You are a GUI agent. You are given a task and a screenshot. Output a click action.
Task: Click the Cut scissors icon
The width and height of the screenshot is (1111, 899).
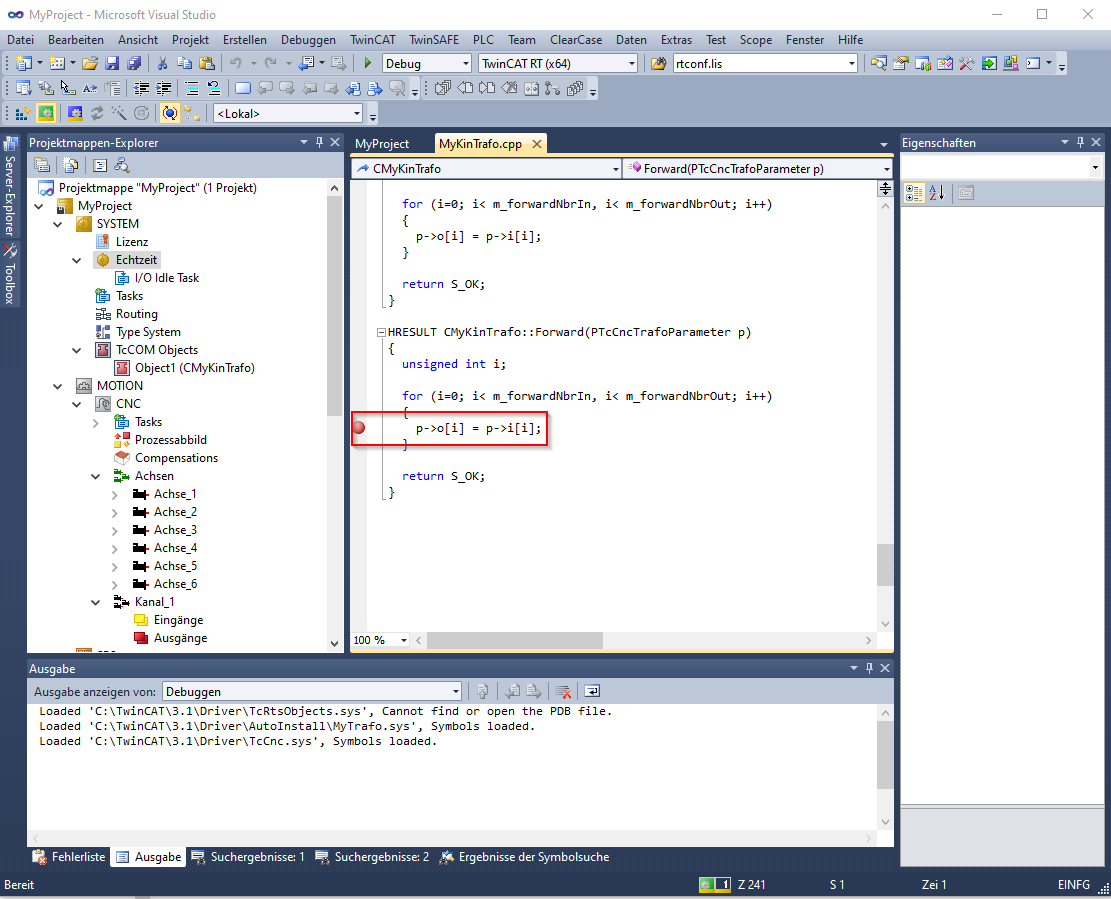(163, 64)
